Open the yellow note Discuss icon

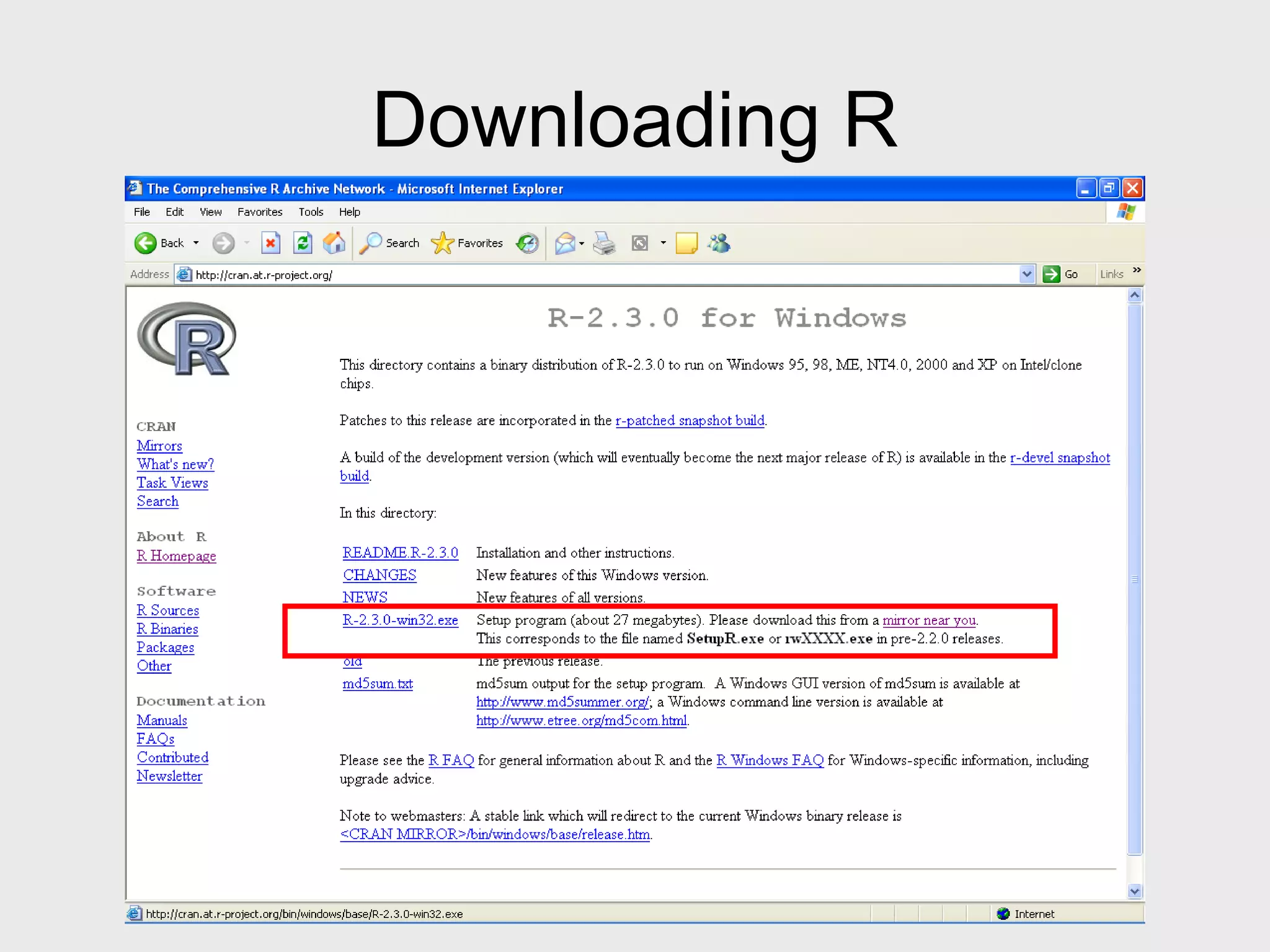tap(686, 243)
